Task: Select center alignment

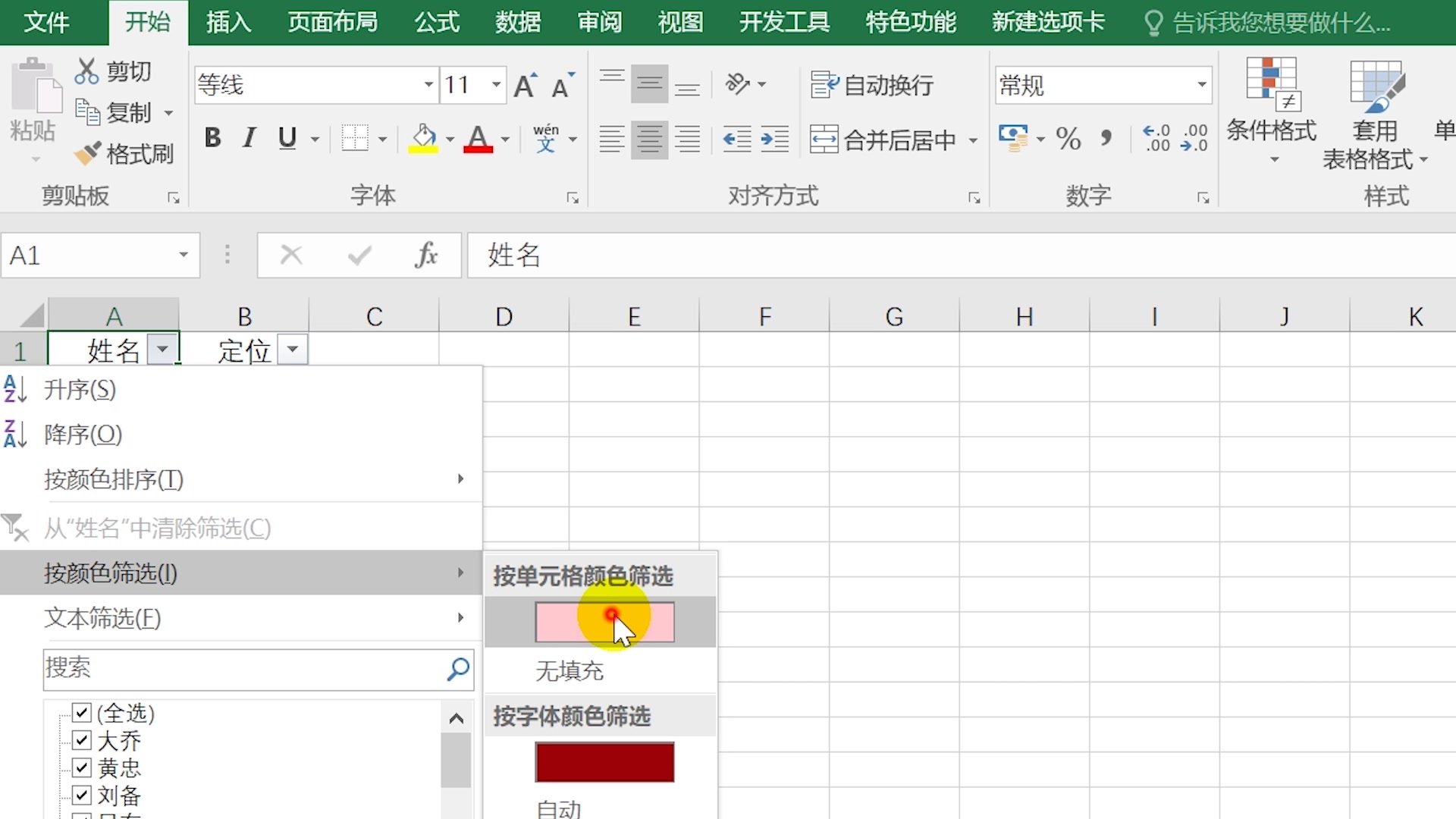Action: coord(649,139)
